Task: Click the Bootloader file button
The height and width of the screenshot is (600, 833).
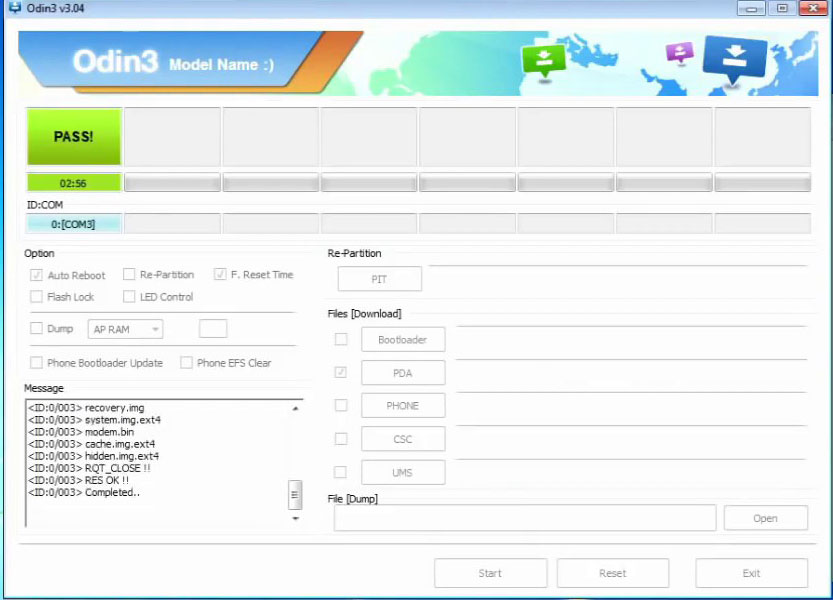Action: 403,340
